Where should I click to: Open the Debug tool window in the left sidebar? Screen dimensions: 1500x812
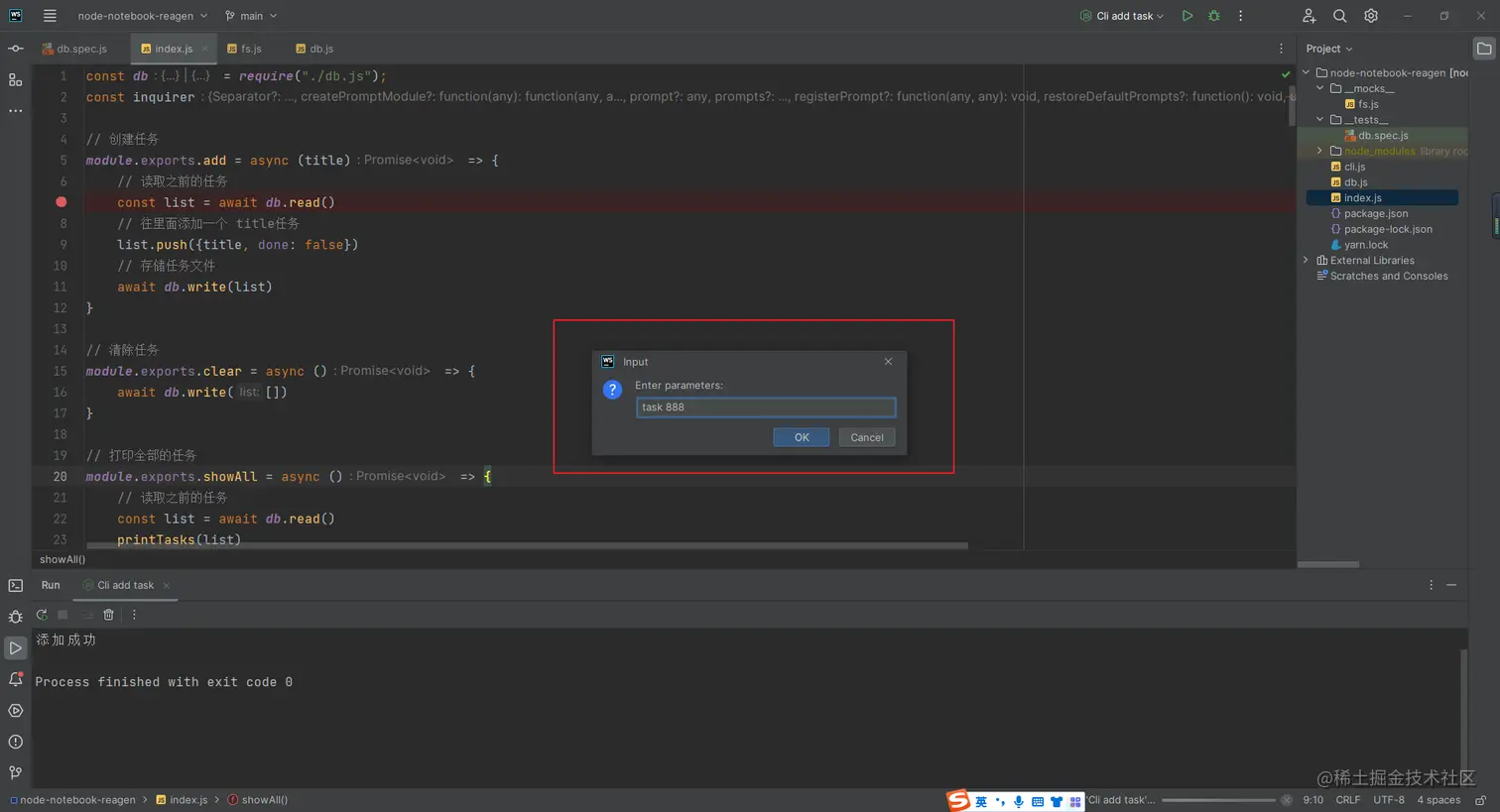coord(16,617)
